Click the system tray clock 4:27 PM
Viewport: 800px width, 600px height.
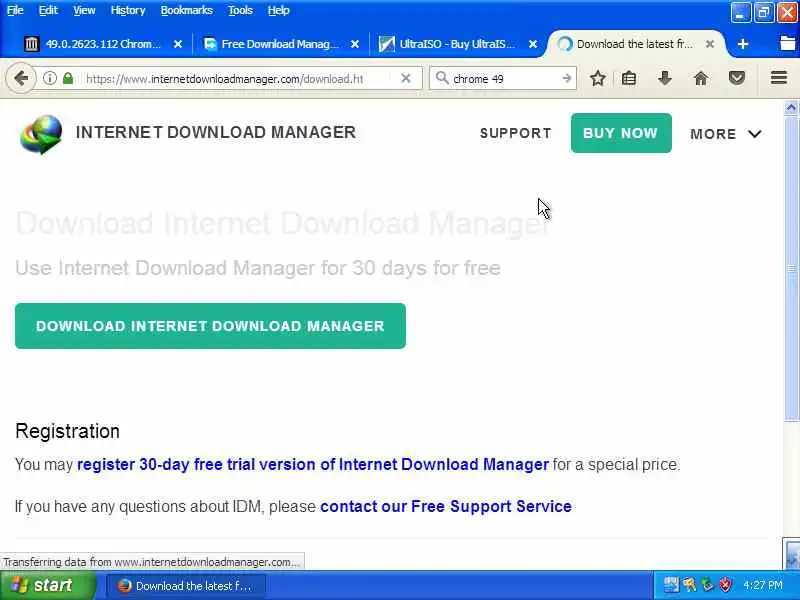(x=763, y=585)
